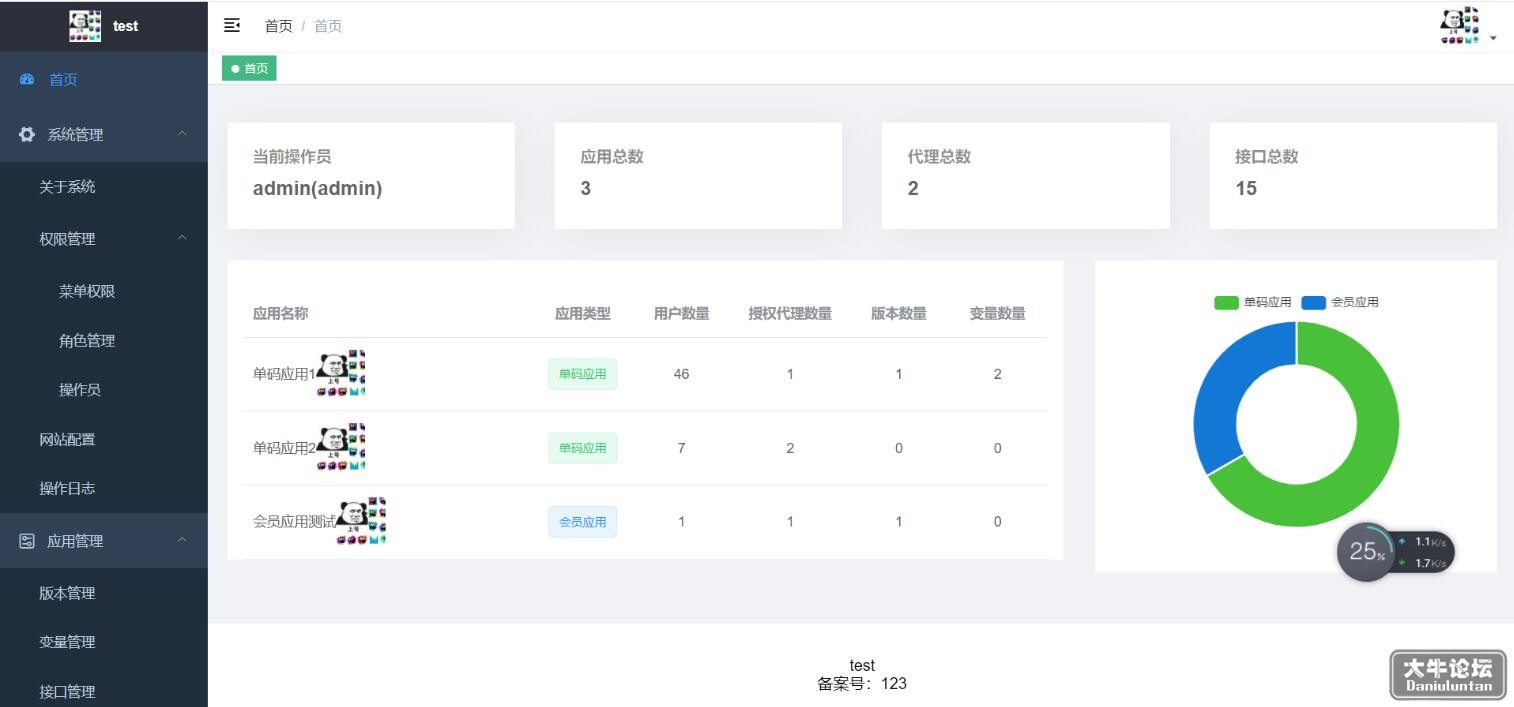The width and height of the screenshot is (1514, 707).
Task: Click the 单码应用 tag in the 单码应用2 row
Action: (x=582, y=448)
